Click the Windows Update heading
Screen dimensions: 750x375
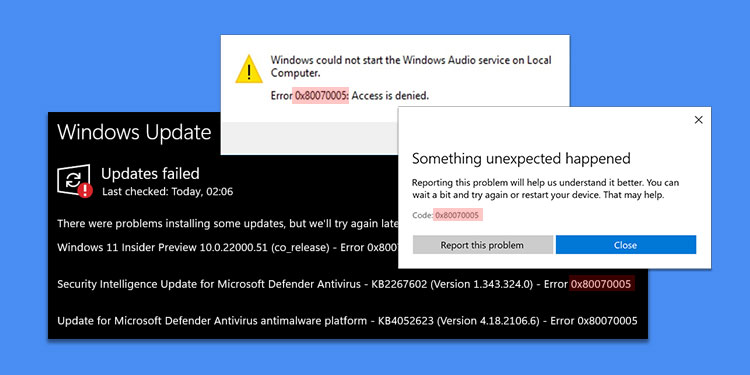point(134,132)
